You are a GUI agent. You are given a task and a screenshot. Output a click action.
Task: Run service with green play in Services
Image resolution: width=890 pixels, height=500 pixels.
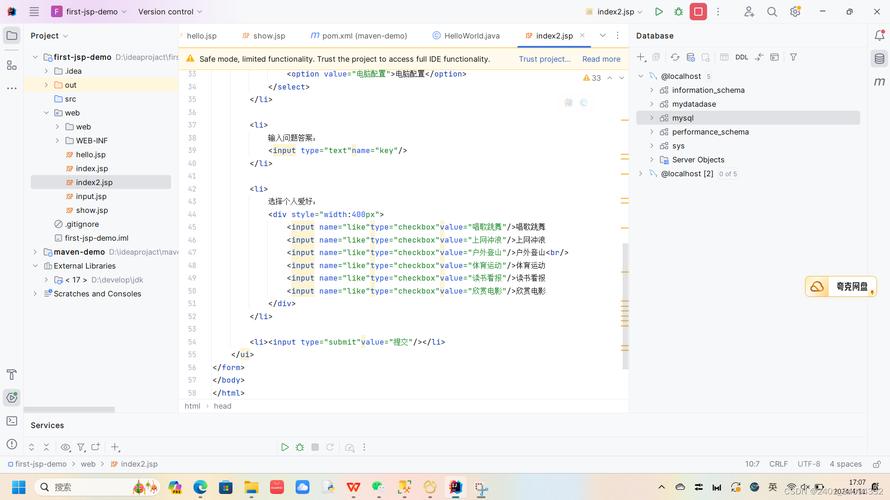tap(284, 447)
